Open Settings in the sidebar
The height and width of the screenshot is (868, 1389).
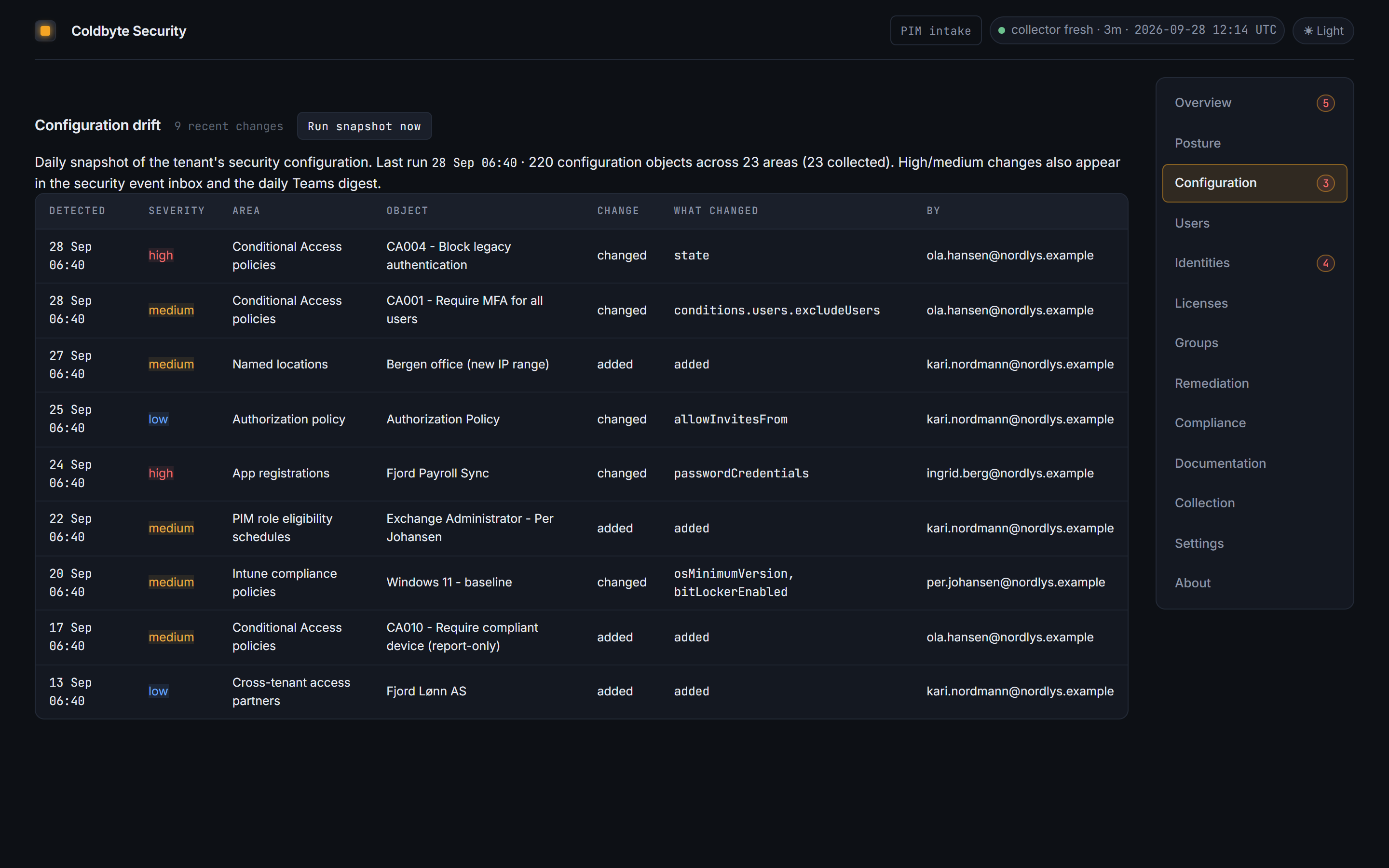click(1255, 543)
